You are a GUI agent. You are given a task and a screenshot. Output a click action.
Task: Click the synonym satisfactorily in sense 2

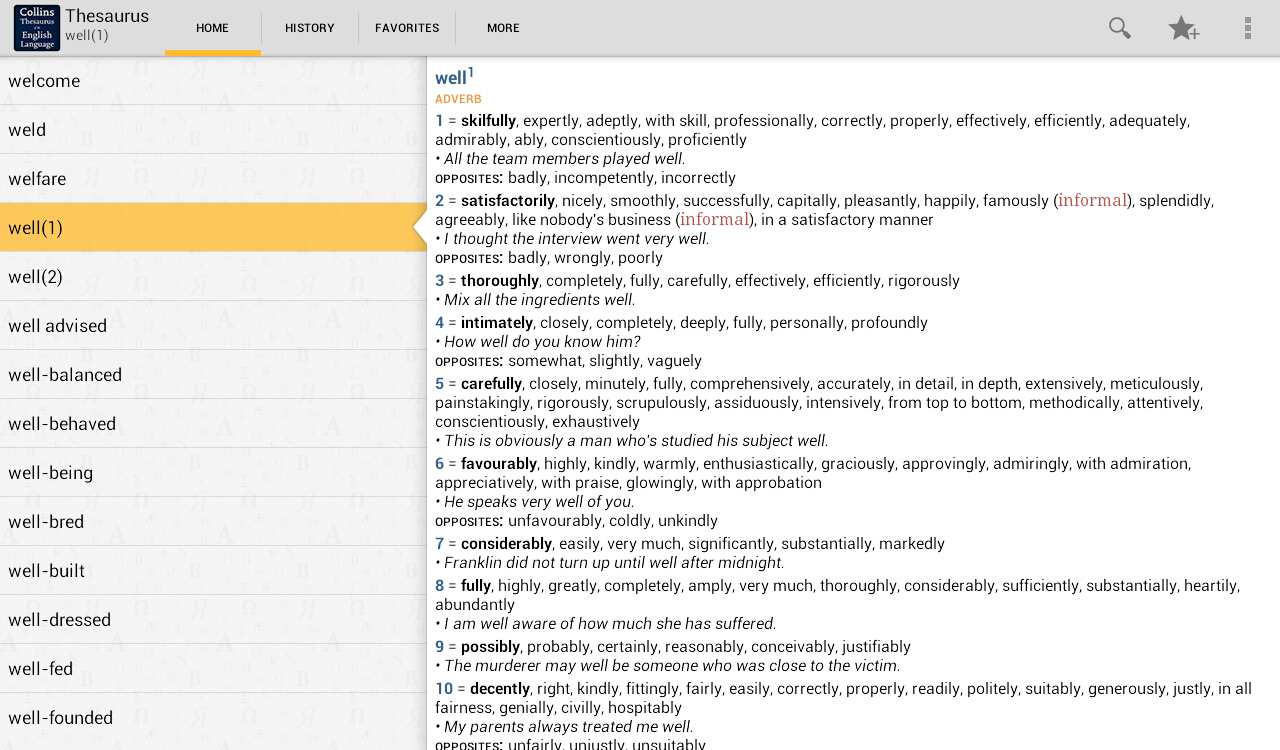click(x=506, y=201)
